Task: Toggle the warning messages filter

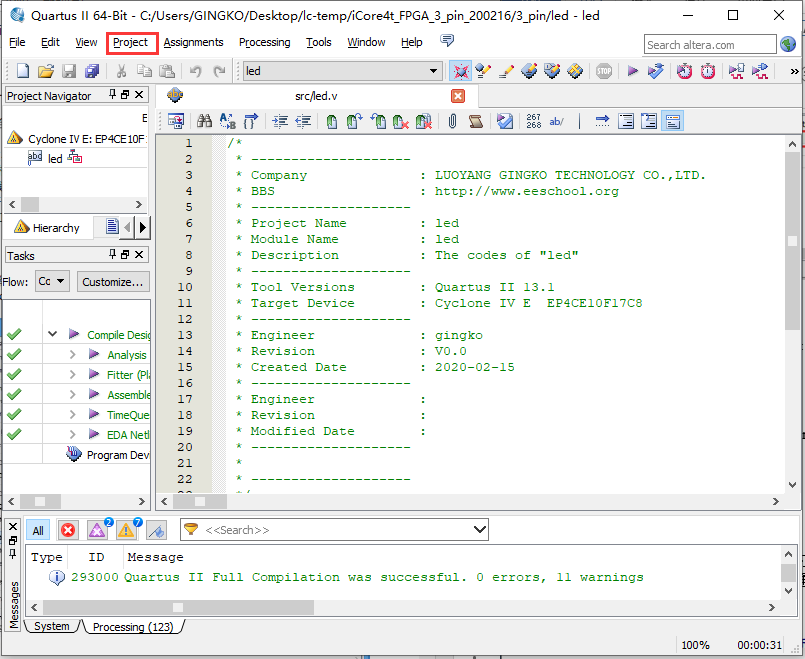Action: coord(126,530)
